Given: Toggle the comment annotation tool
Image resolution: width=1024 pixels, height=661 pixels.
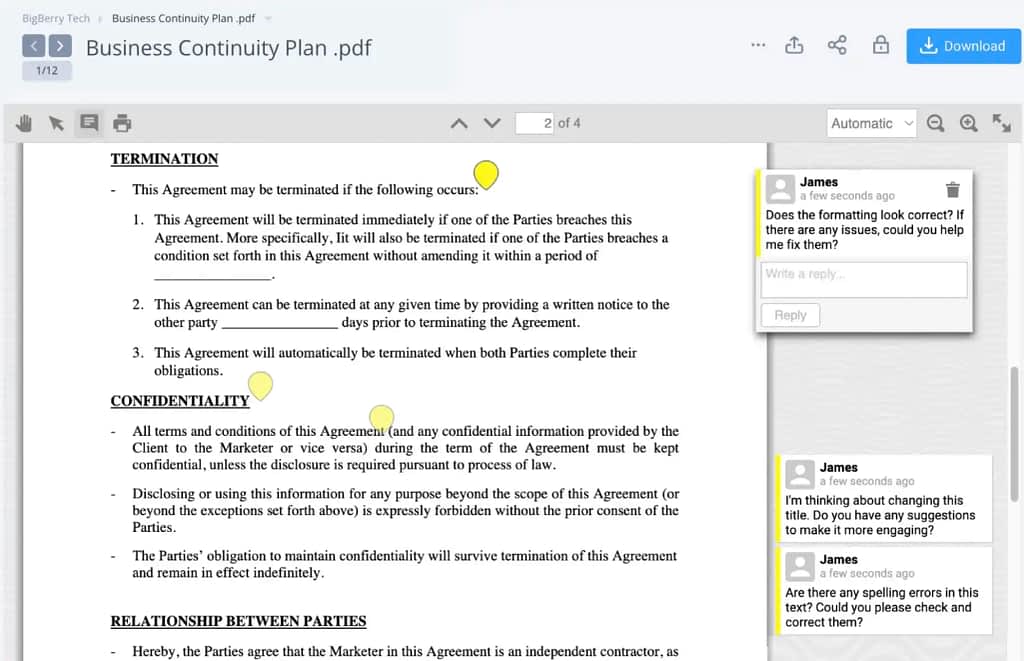Looking at the screenshot, I should tap(89, 123).
